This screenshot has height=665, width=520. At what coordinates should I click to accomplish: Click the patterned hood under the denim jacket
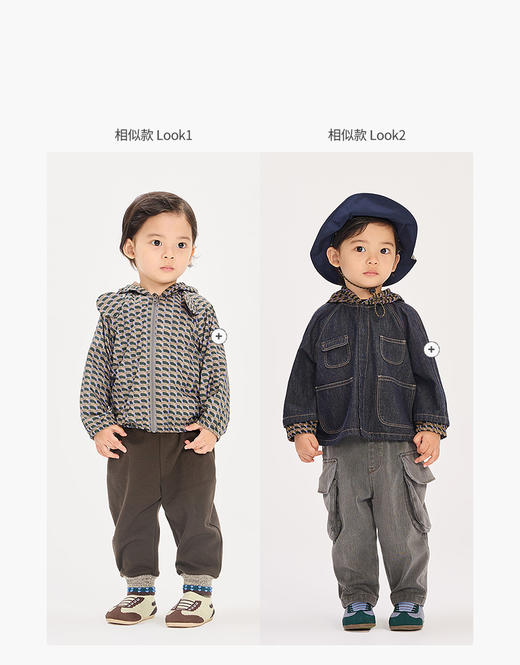pyautogui.click(x=365, y=296)
